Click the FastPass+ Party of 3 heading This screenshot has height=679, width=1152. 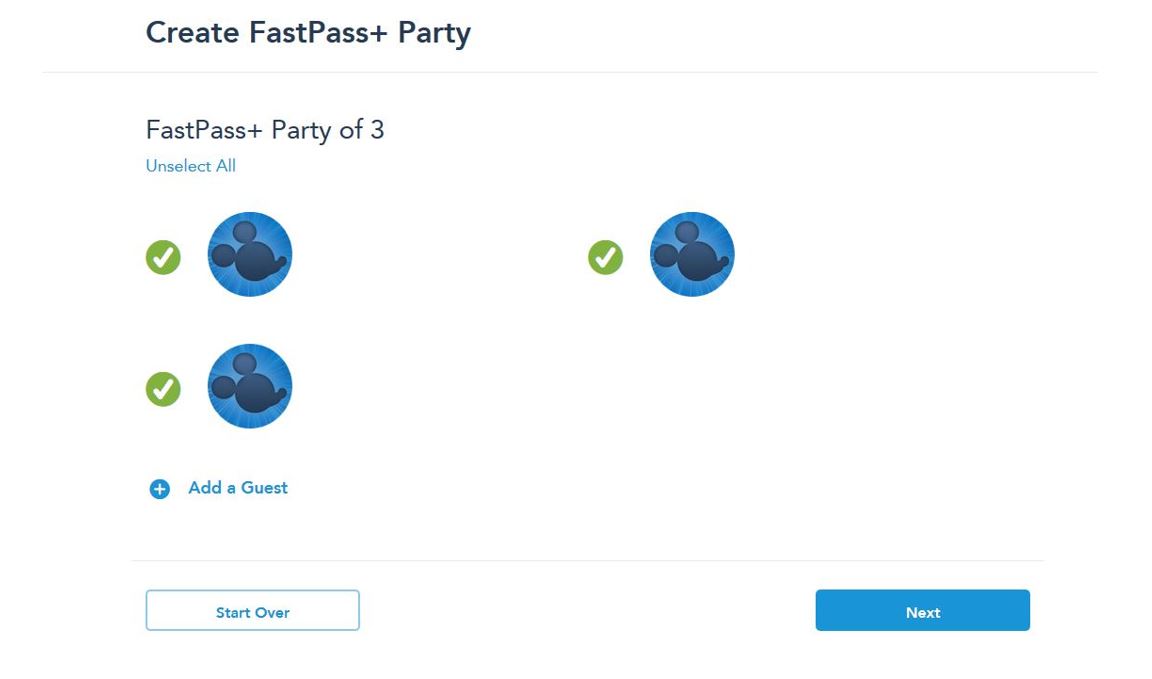[266, 130]
